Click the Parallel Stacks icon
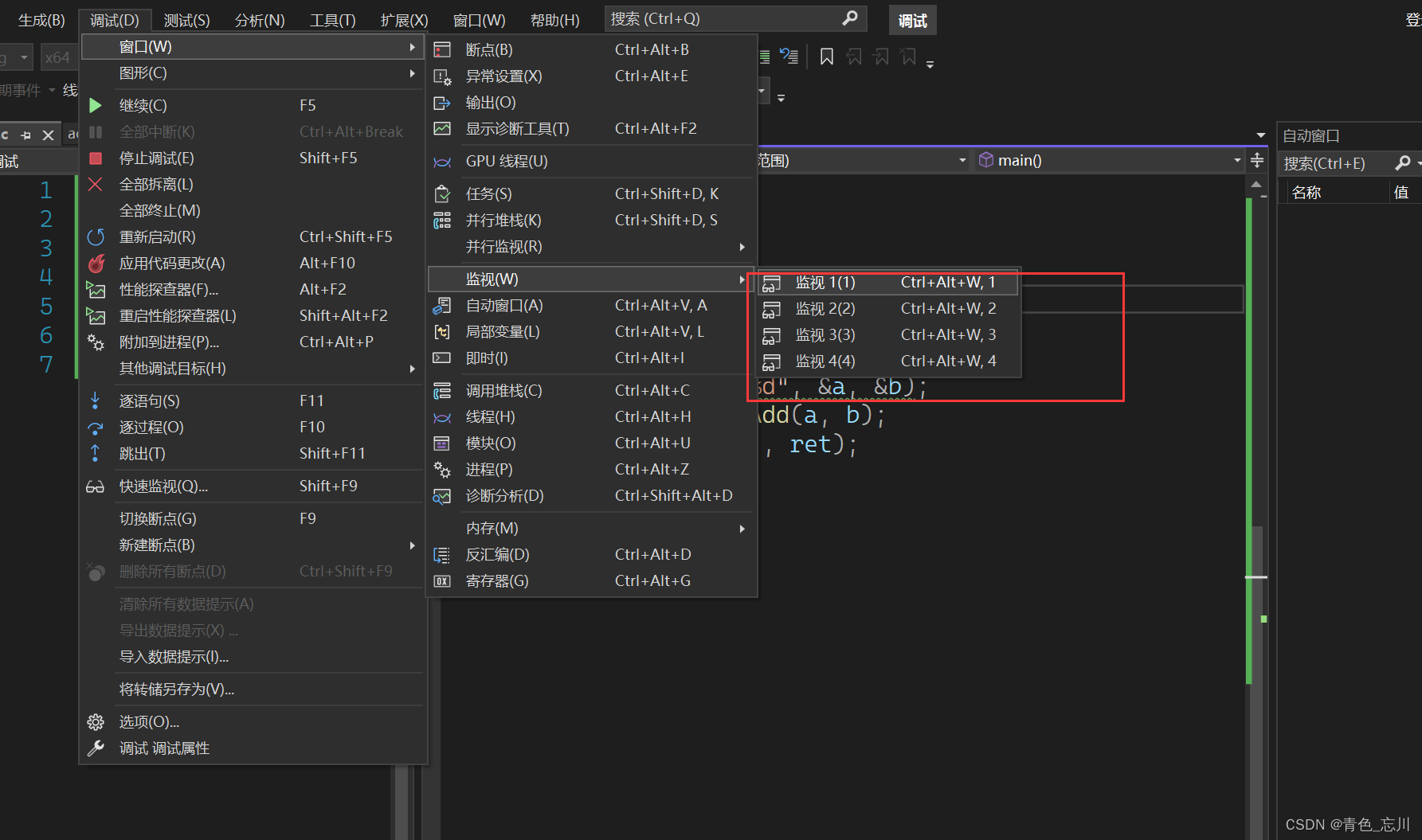The height and width of the screenshot is (840, 1422). (442, 220)
